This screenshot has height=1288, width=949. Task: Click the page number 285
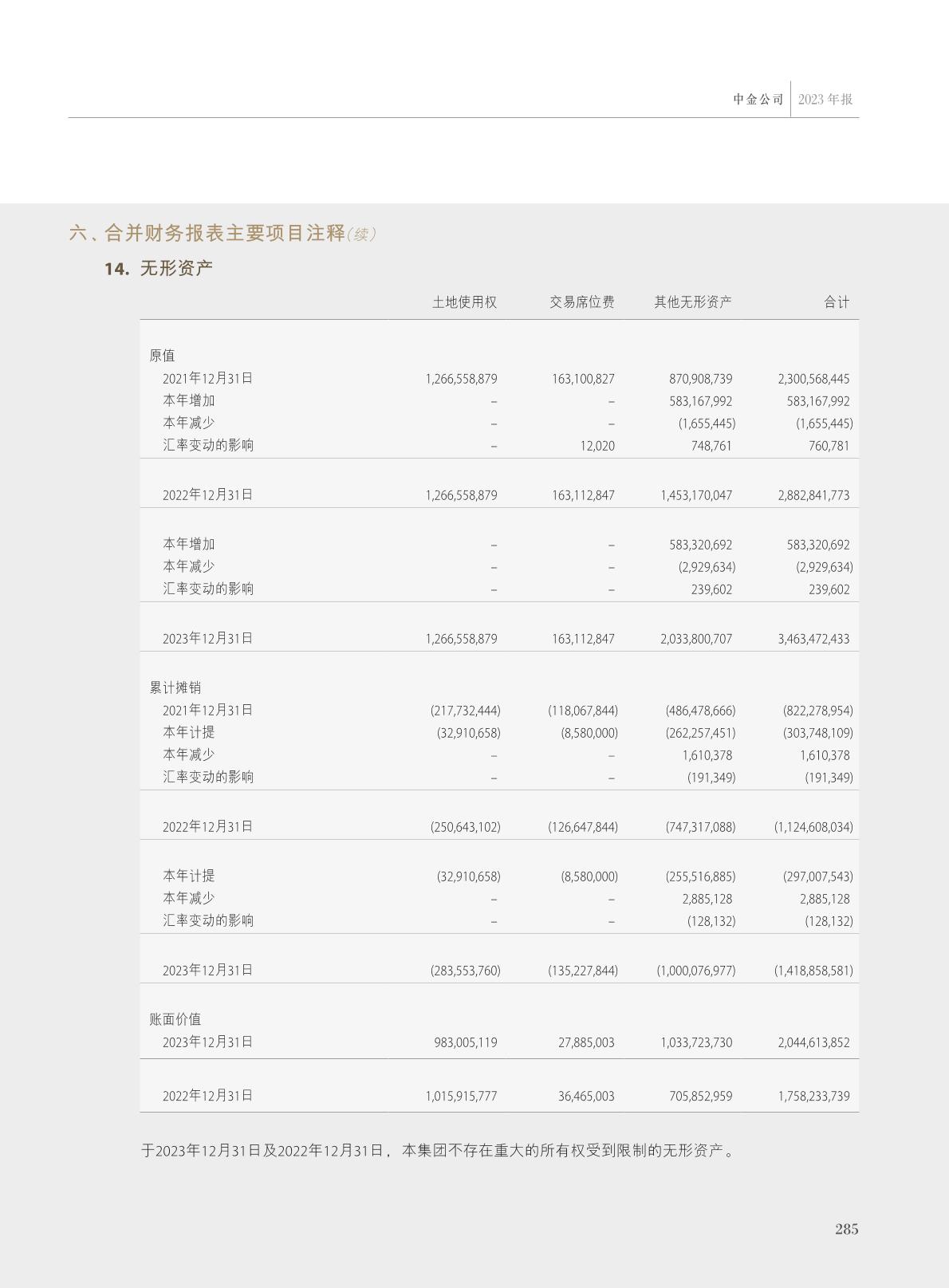[x=846, y=1229]
